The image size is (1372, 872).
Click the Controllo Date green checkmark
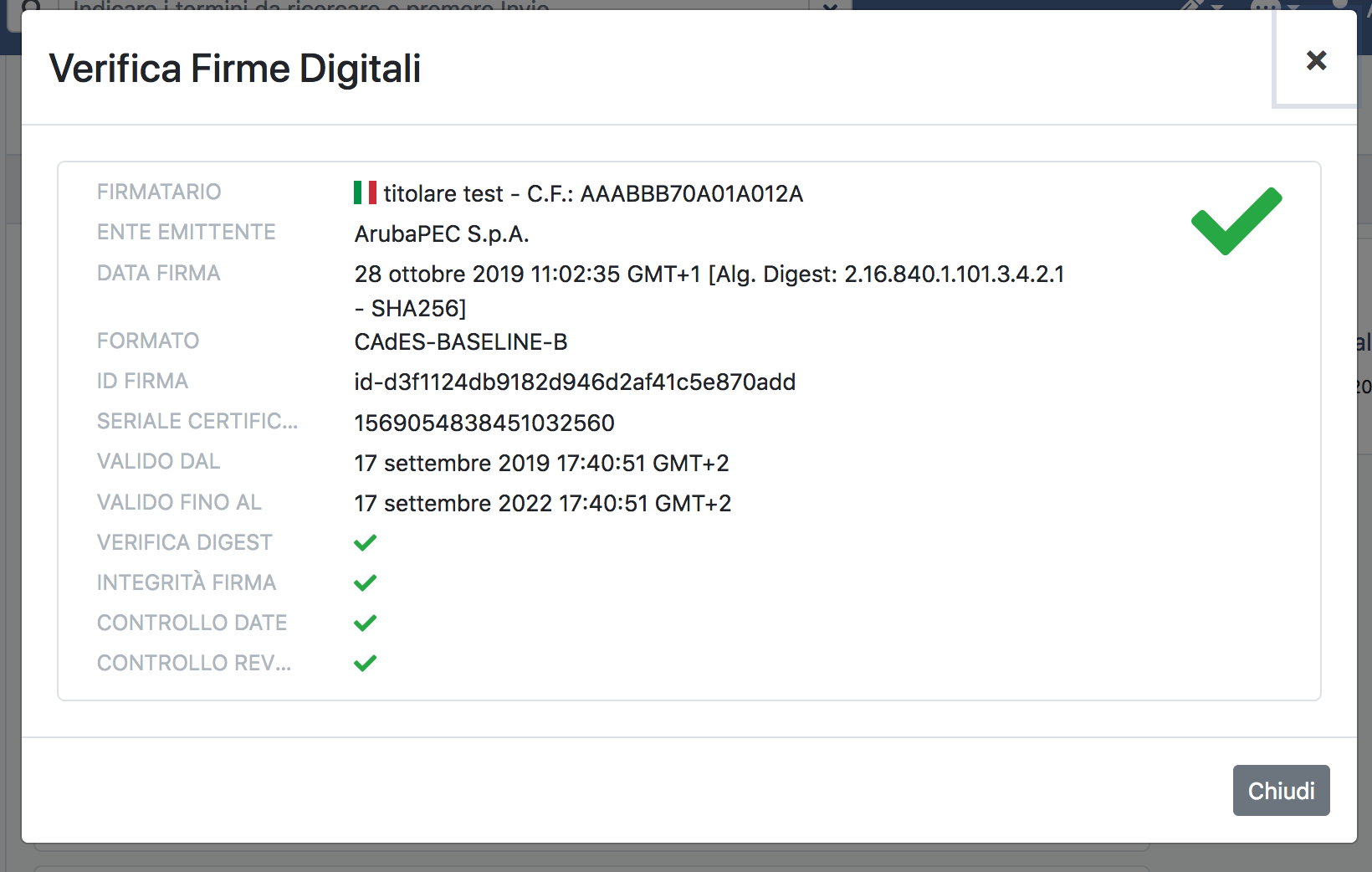click(366, 623)
